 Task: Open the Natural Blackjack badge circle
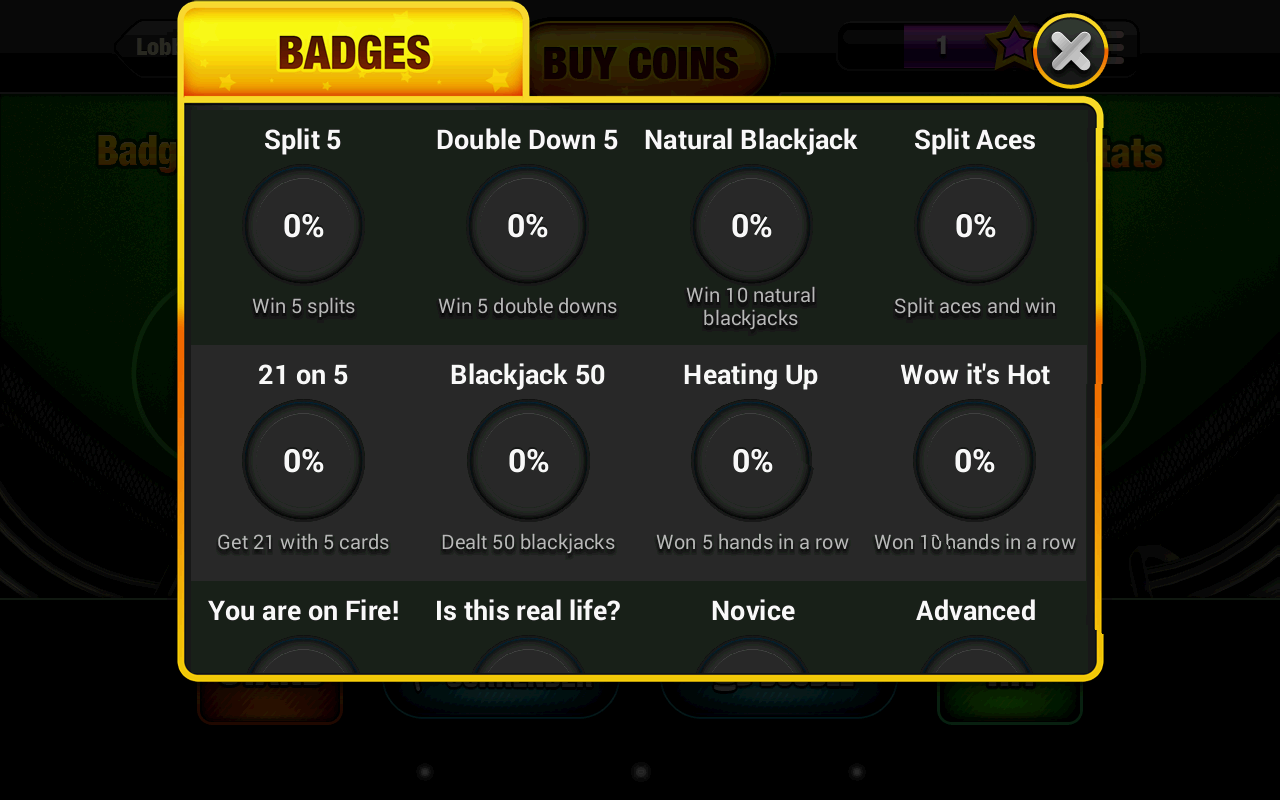point(751,226)
